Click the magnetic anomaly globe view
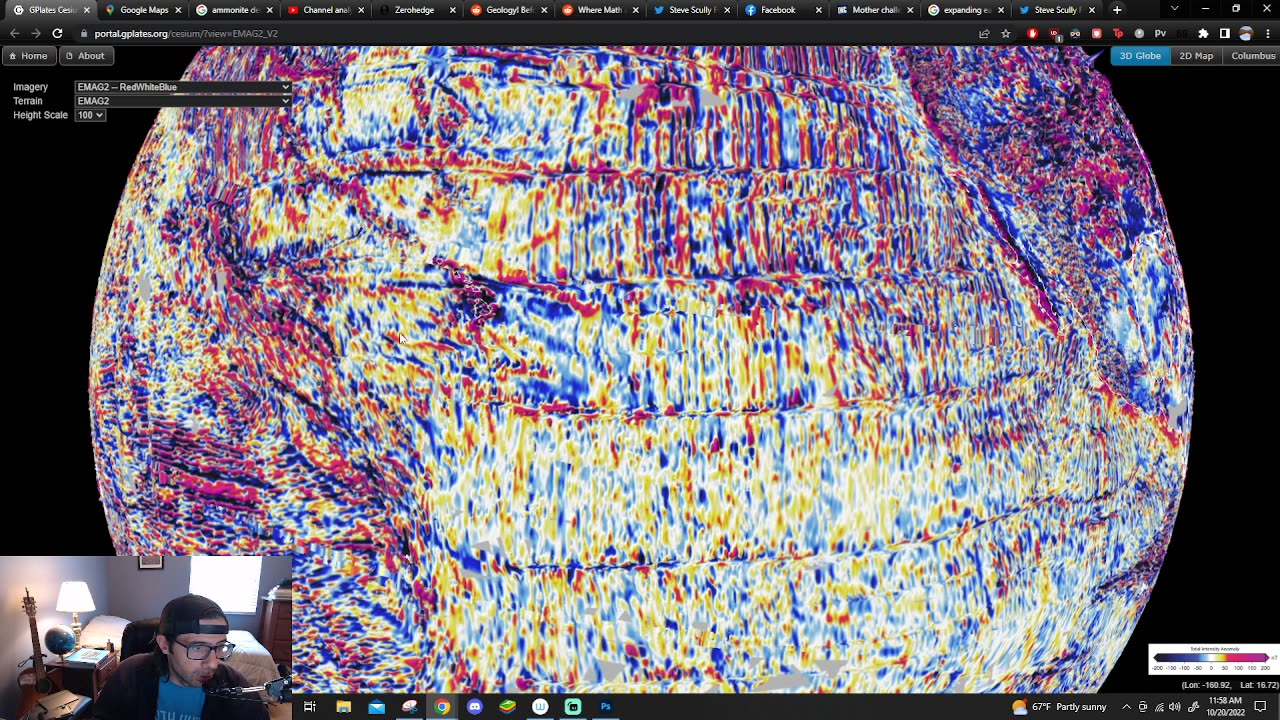This screenshot has height=720, width=1280. point(640,370)
